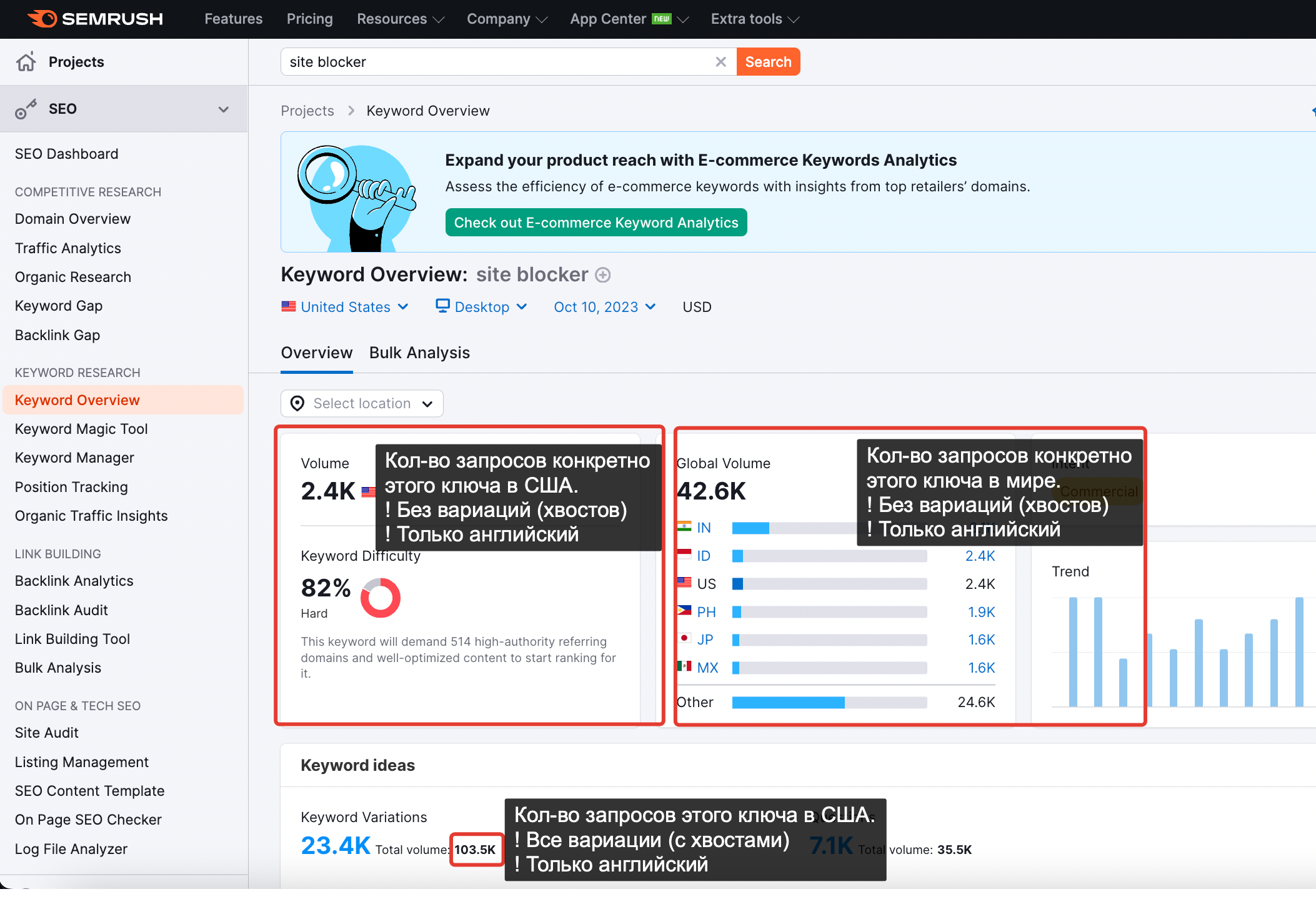Image resolution: width=1316 pixels, height=909 pixels.
Task: Collapse the SEO sidebar section
Action: pos(224,109)
